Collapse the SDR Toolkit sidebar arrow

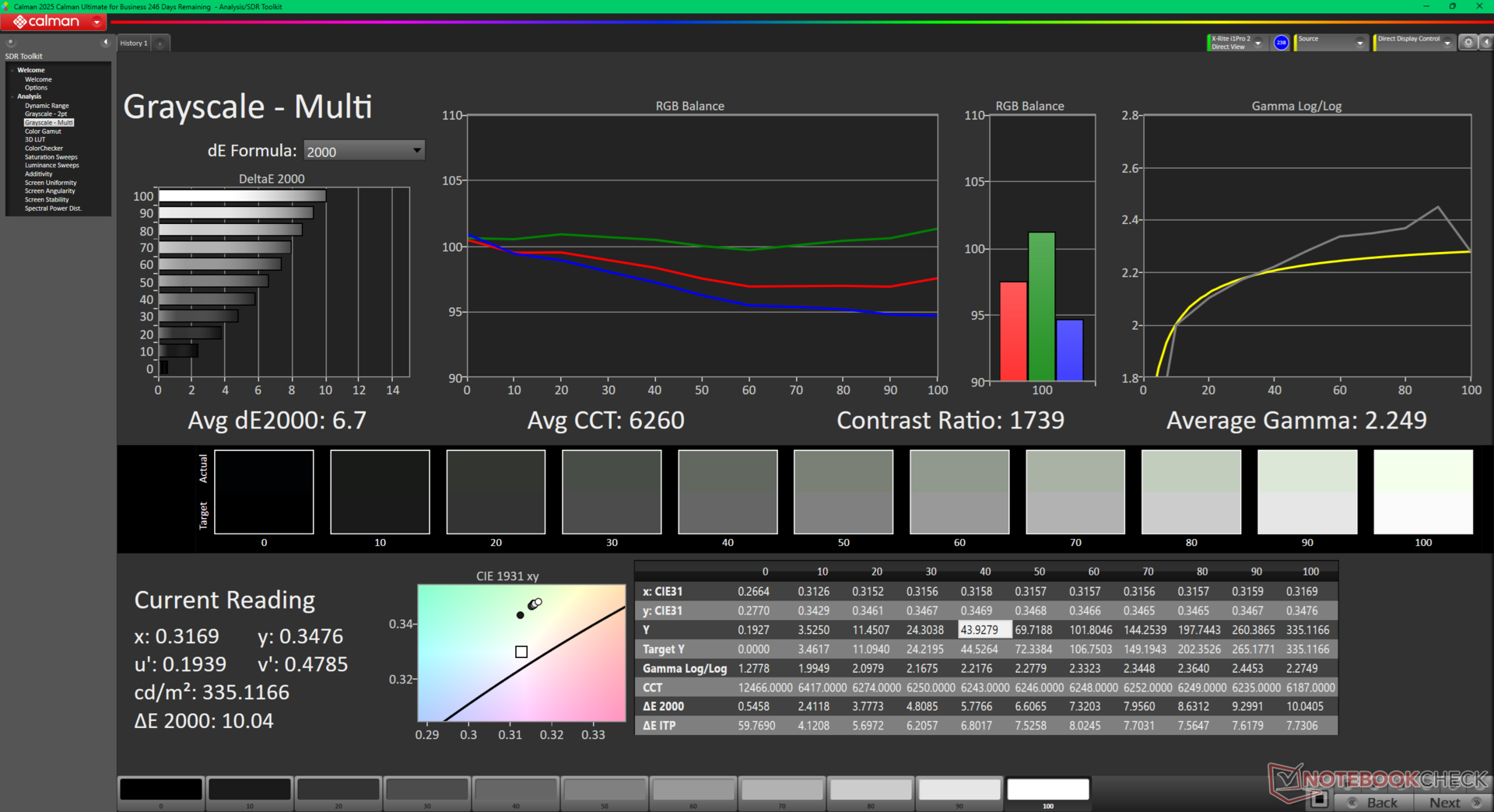106,42
